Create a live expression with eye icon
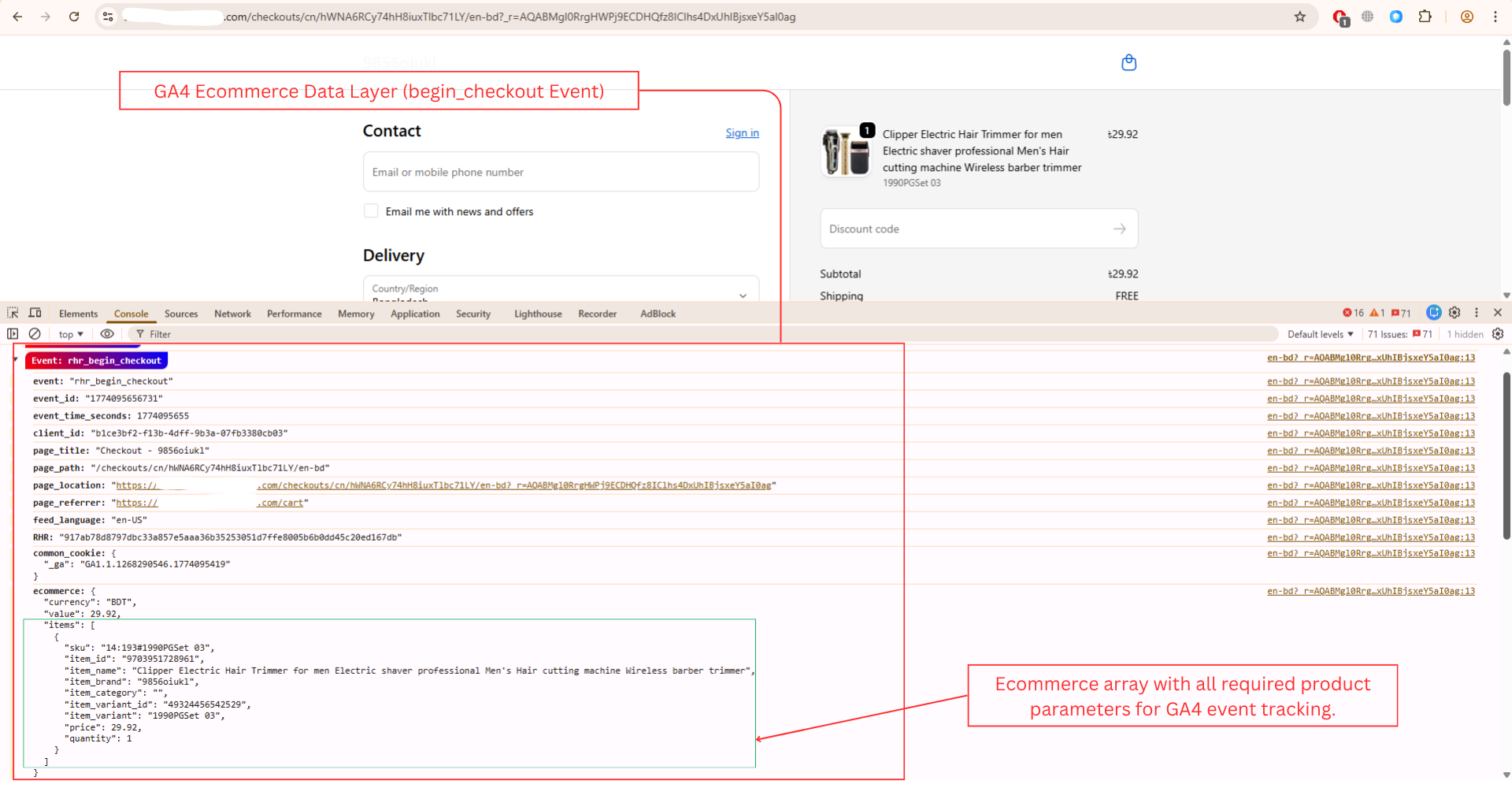Screen dimensions: 1512x788 (x=107, y=334)
